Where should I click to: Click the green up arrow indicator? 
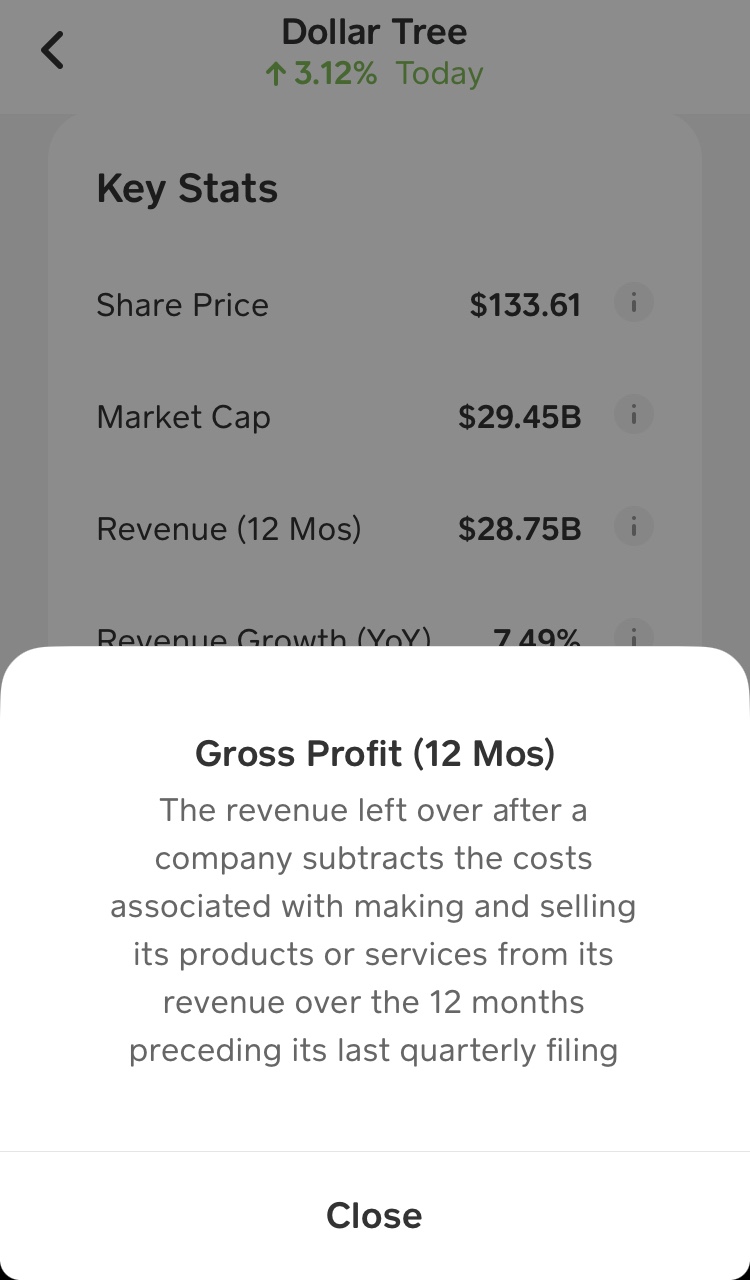pyautogui.click(x=276, y=74)
